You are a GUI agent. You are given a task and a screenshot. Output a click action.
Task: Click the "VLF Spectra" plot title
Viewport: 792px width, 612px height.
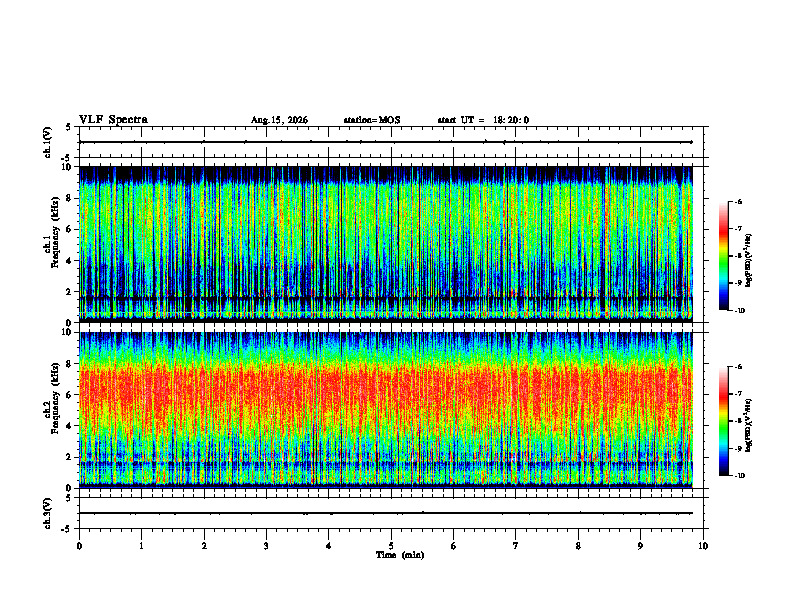[113, 120]
